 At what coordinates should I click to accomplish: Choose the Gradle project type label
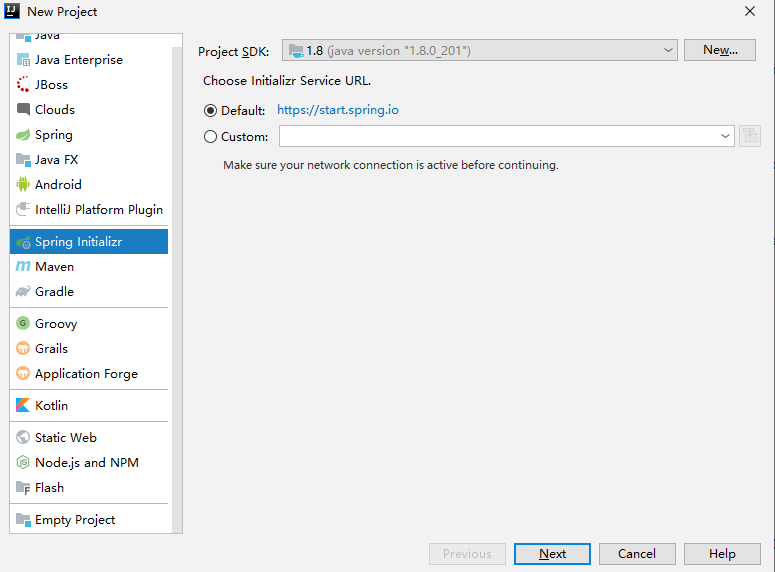pyautogui.click(x=54, y=292)
